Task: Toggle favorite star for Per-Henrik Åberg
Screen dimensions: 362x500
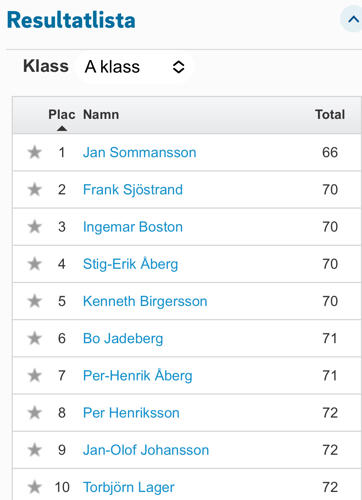Action: [35, 376]
